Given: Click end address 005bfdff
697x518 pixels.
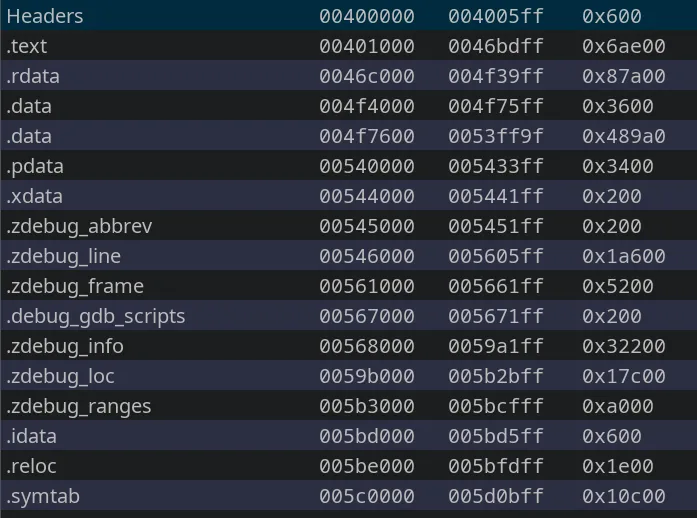Looking at the screenshot, I should click(x=496, y=466).
